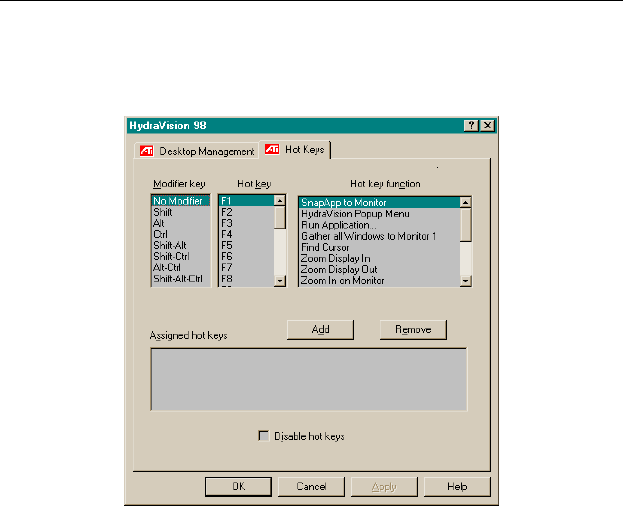Choose Shift-Alt-Ctrl modifier key
This screenshot has width=623, height=506.
(181, 278)
